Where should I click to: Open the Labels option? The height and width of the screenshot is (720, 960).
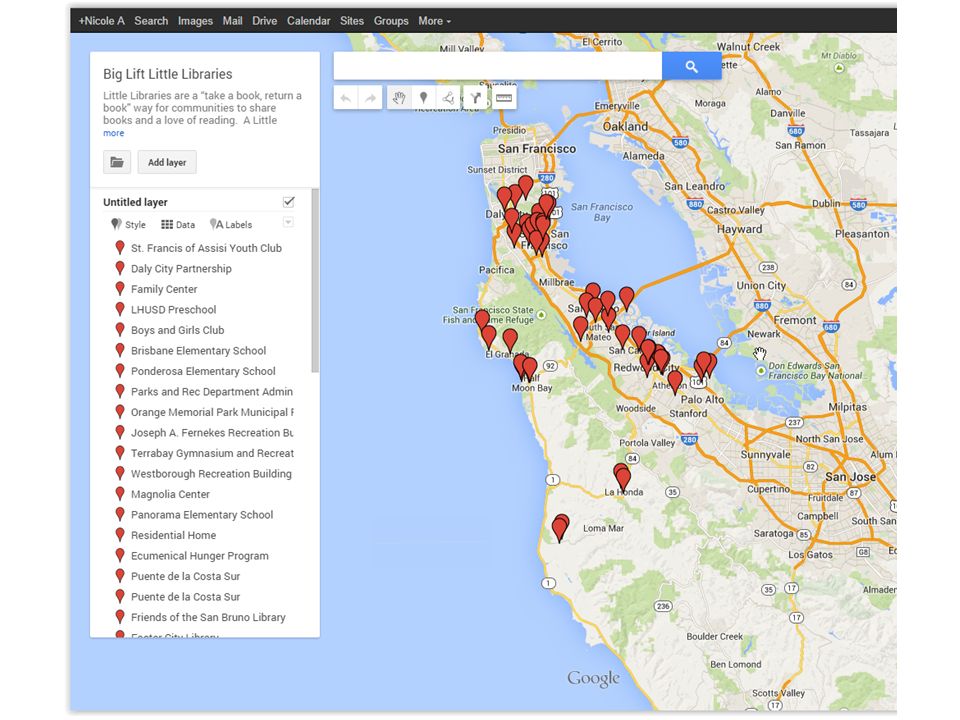tap(231, 225)
